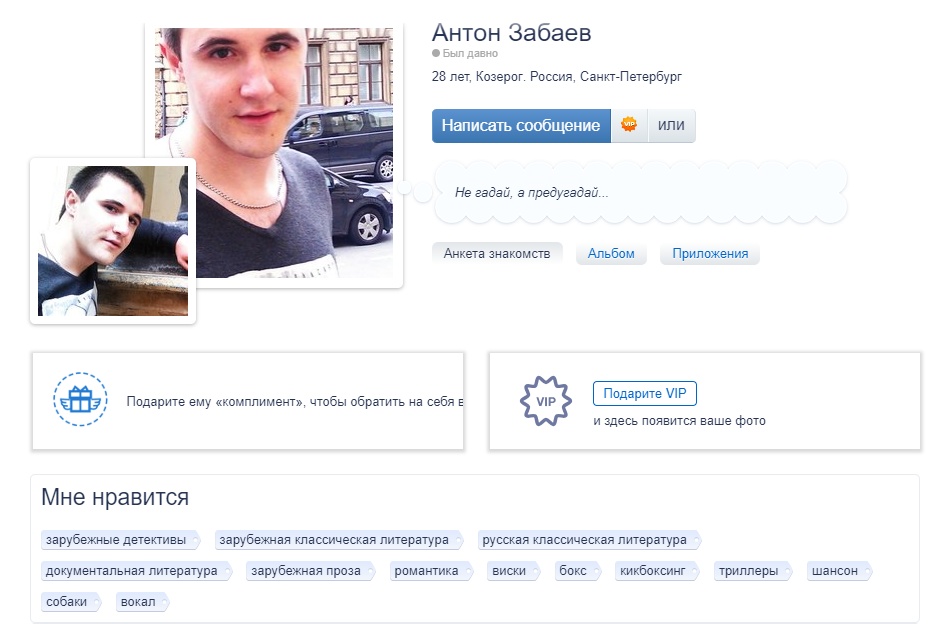Click 'Написать сообщение' button

pyautogui.click(x=521, y=126)
